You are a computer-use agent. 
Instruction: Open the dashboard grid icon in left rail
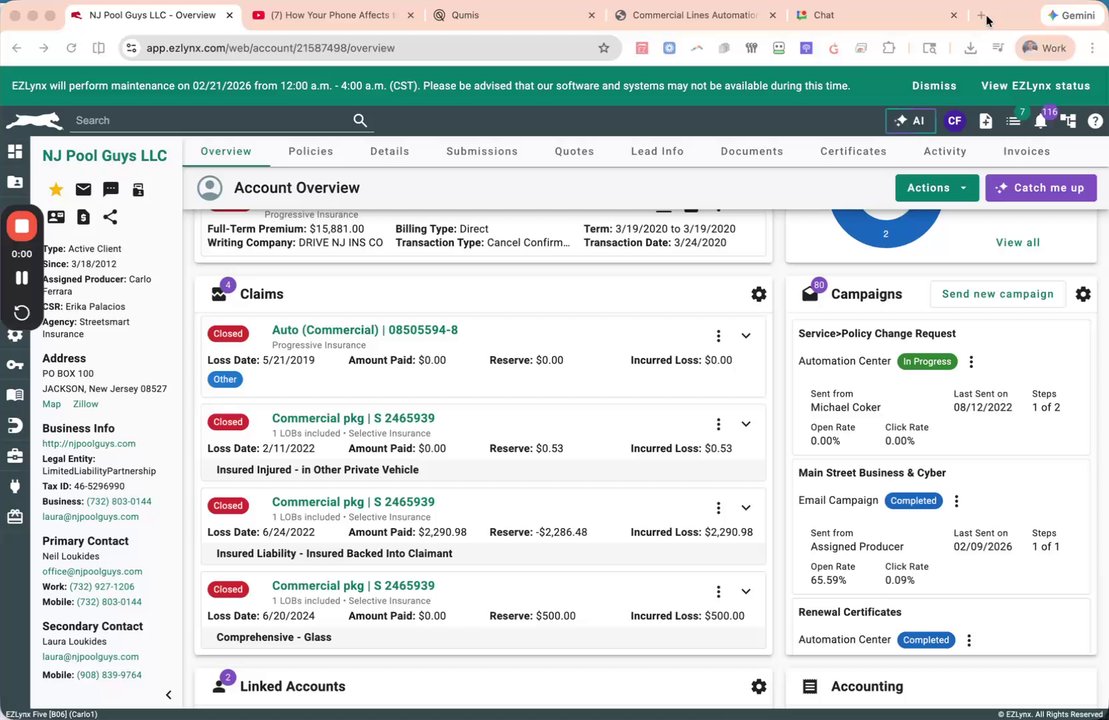(x=15, y=151)
